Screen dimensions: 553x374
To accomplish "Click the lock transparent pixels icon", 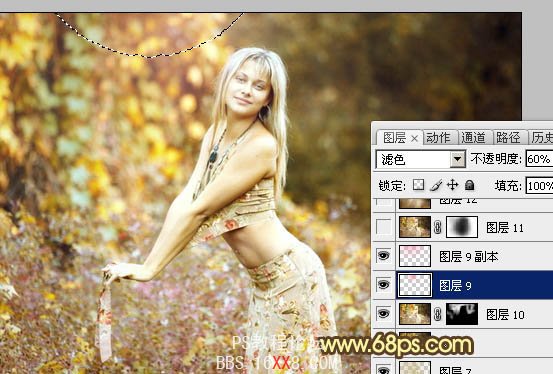I will tap(418, 185).
